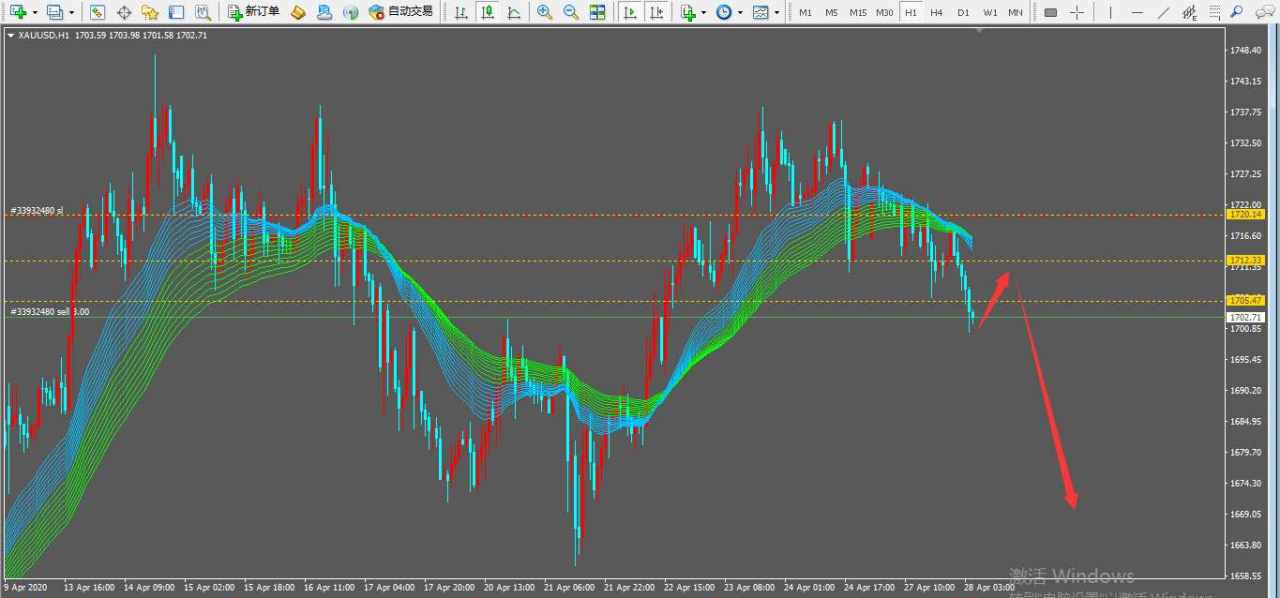Click the chart shift triangle marker

(x=980, y=31)
